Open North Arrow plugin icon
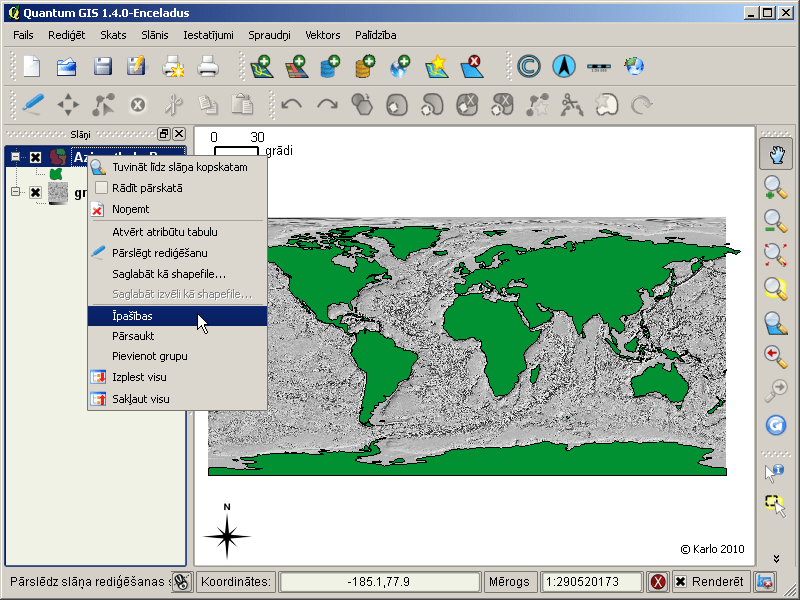Screen dimensions: 800x600 tap(564, 66)
